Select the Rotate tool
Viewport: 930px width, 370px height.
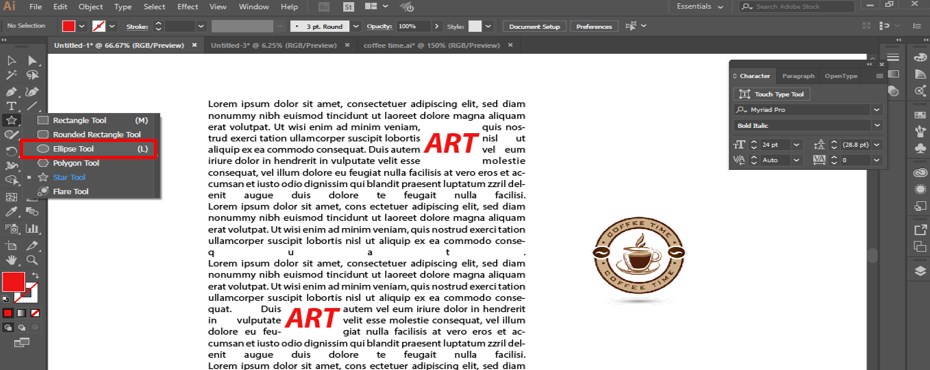coord(11,151)
